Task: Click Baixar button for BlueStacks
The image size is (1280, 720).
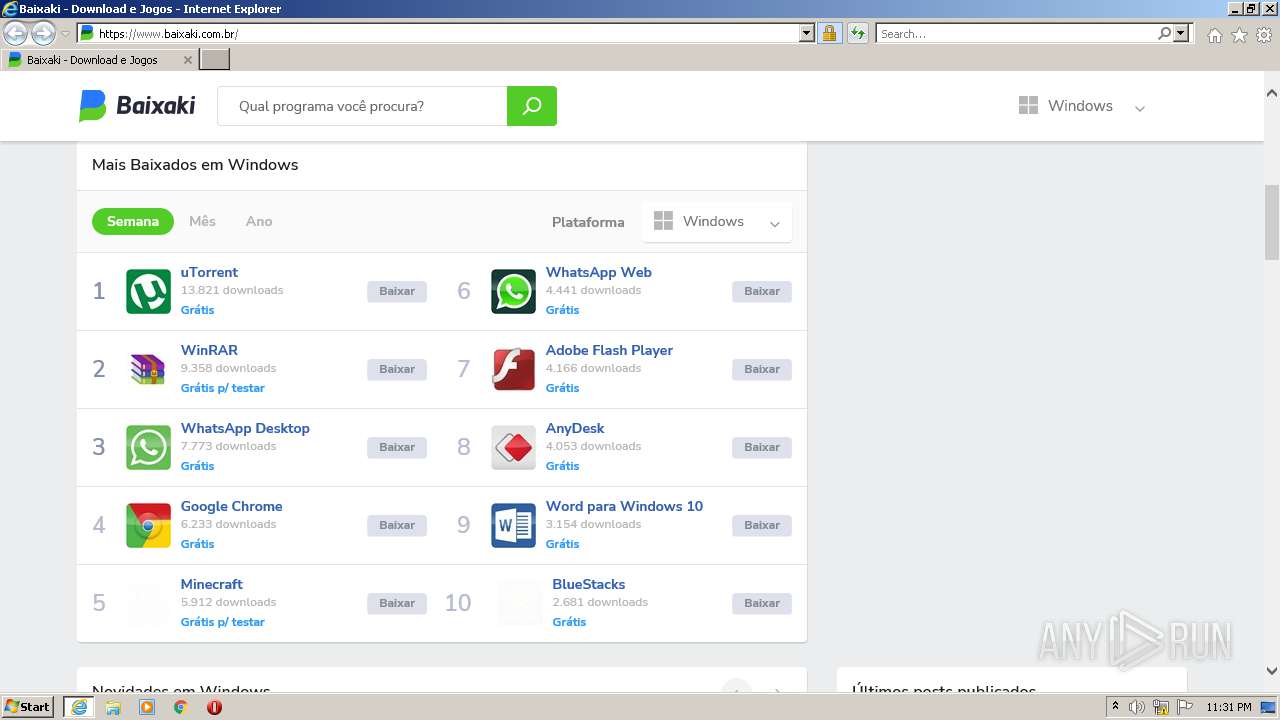Action: pyautogui.click(x=762, y=603)
